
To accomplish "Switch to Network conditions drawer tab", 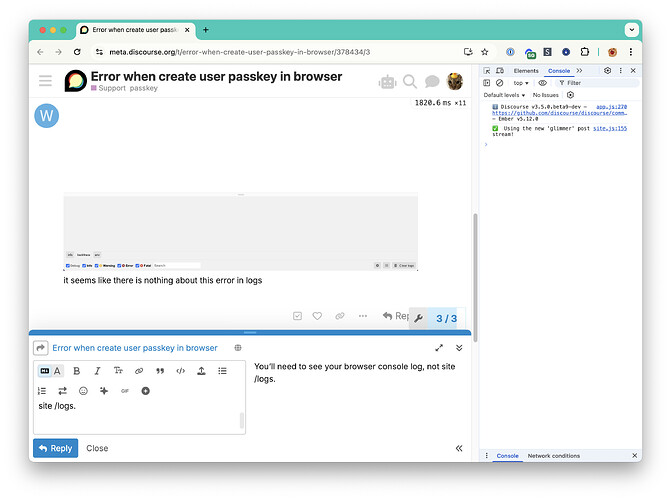I will [554, 456].
